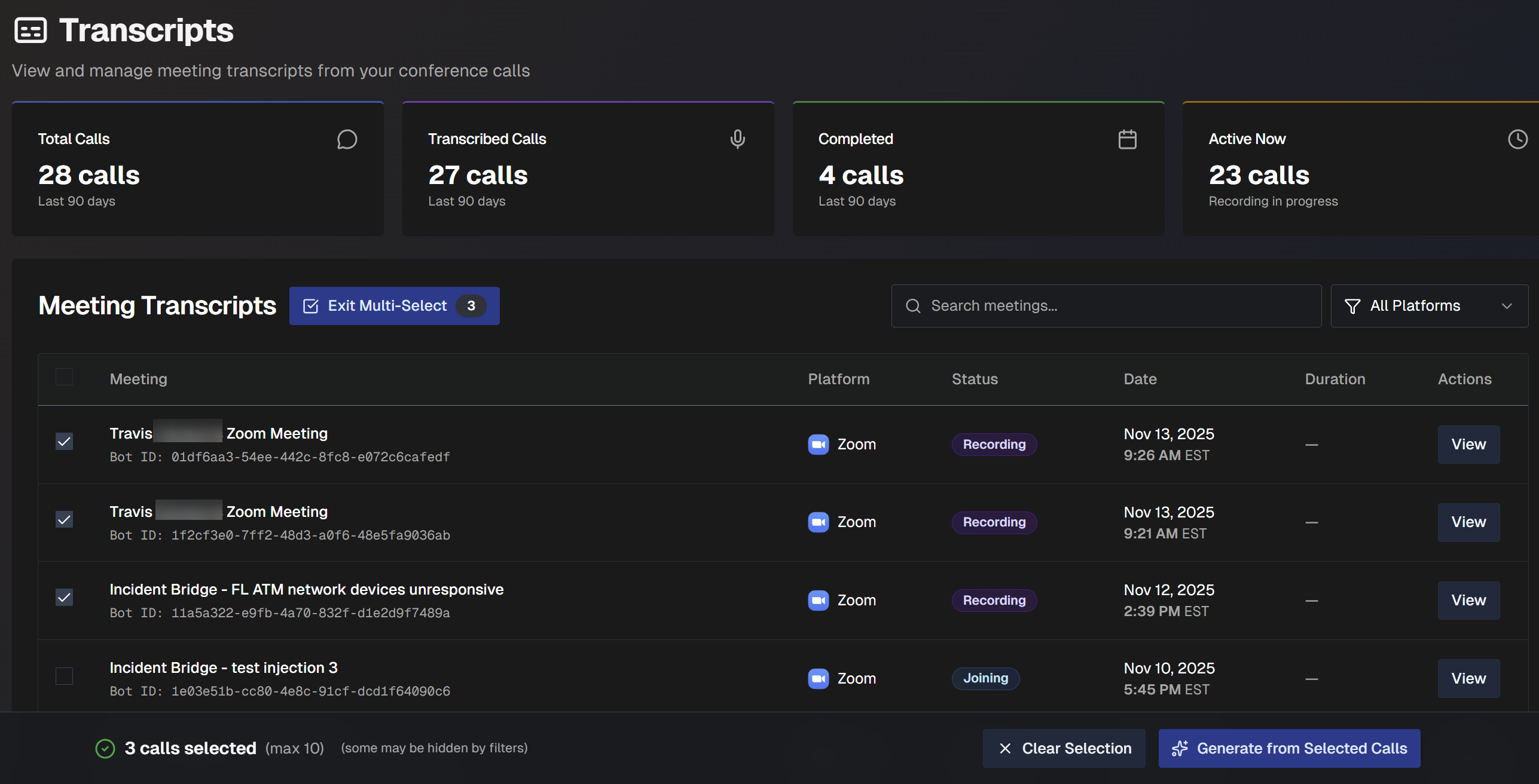Click the Transcripts page header icon
Image resolution: width=1539 pixels, height=784 pixels.
(30, 30)
